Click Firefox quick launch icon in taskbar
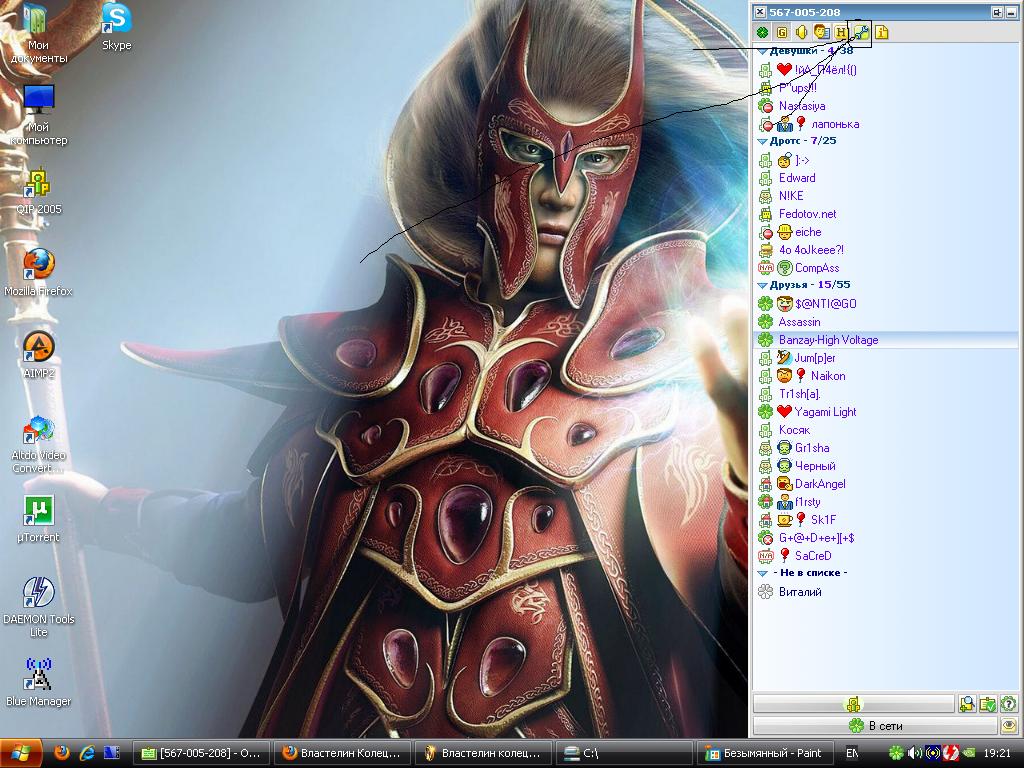1024x768 pixels. point(61,753)
